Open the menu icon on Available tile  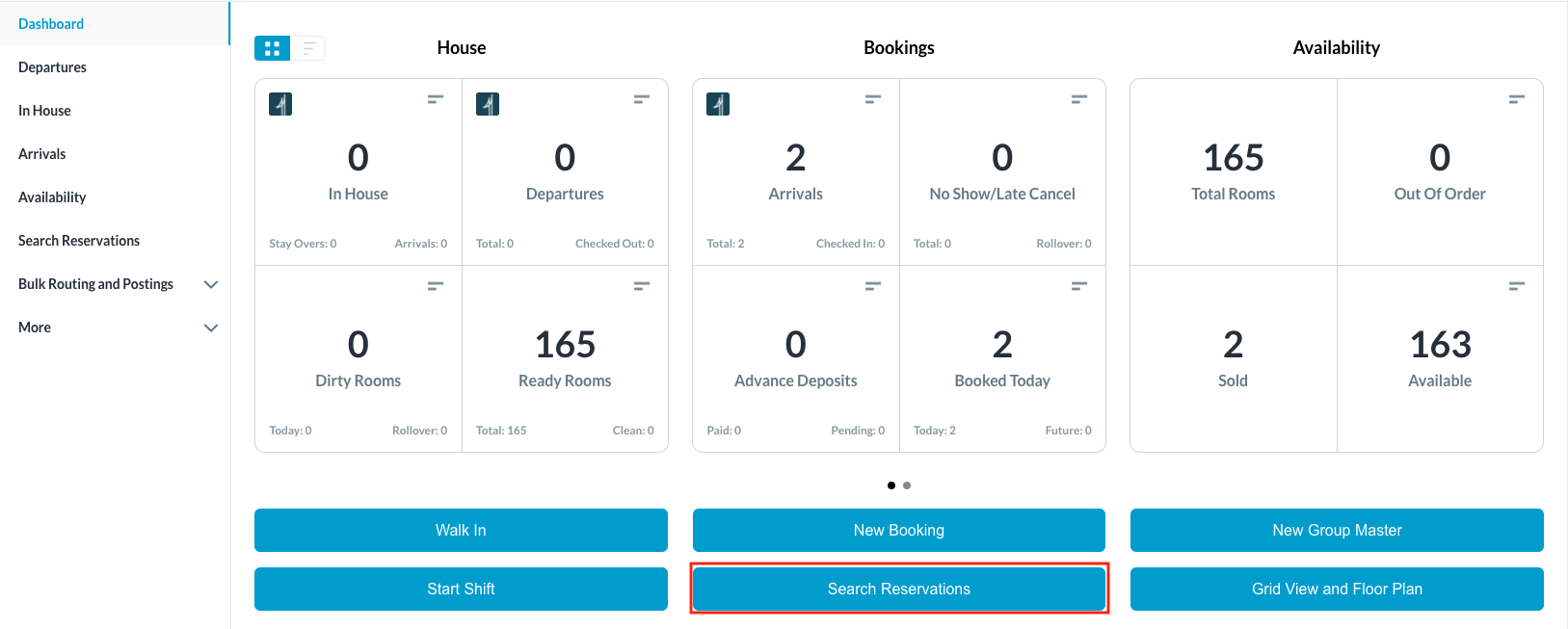point(1517,286)
